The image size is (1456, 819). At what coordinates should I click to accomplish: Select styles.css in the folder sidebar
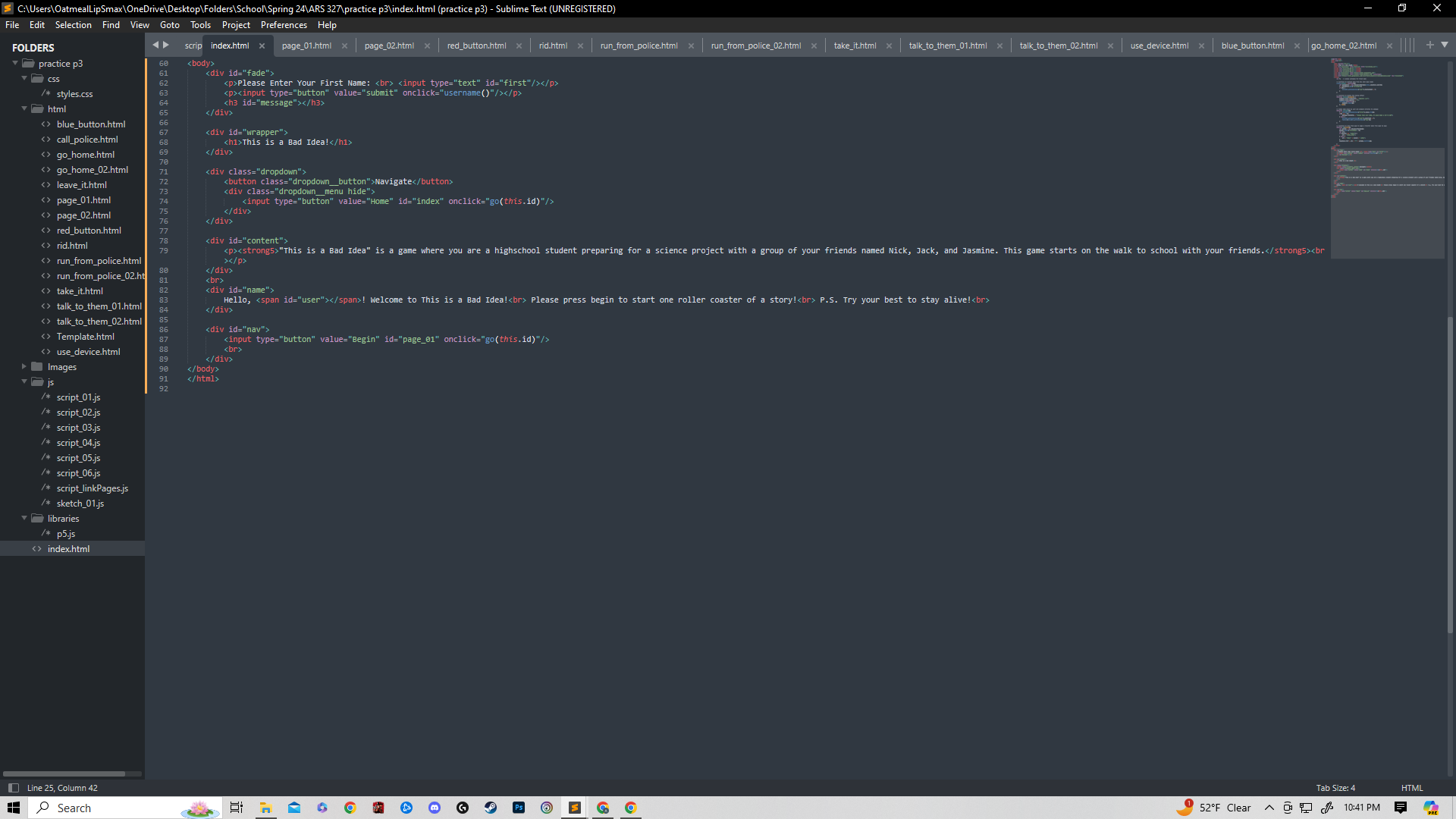[x=74, y=93]
